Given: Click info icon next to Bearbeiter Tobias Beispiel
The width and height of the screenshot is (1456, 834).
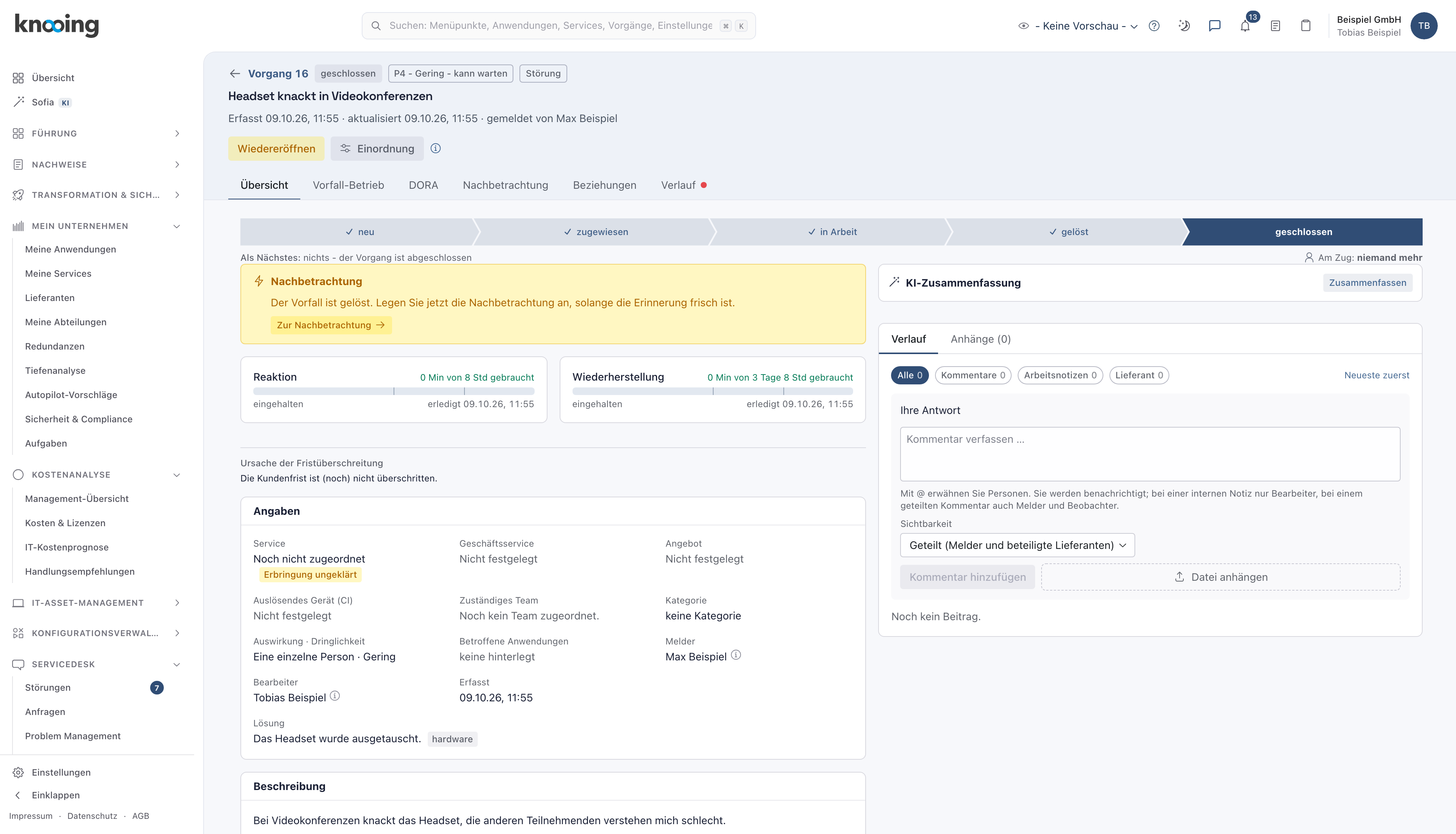Looking at the screenshot, I should click(335, 695).
